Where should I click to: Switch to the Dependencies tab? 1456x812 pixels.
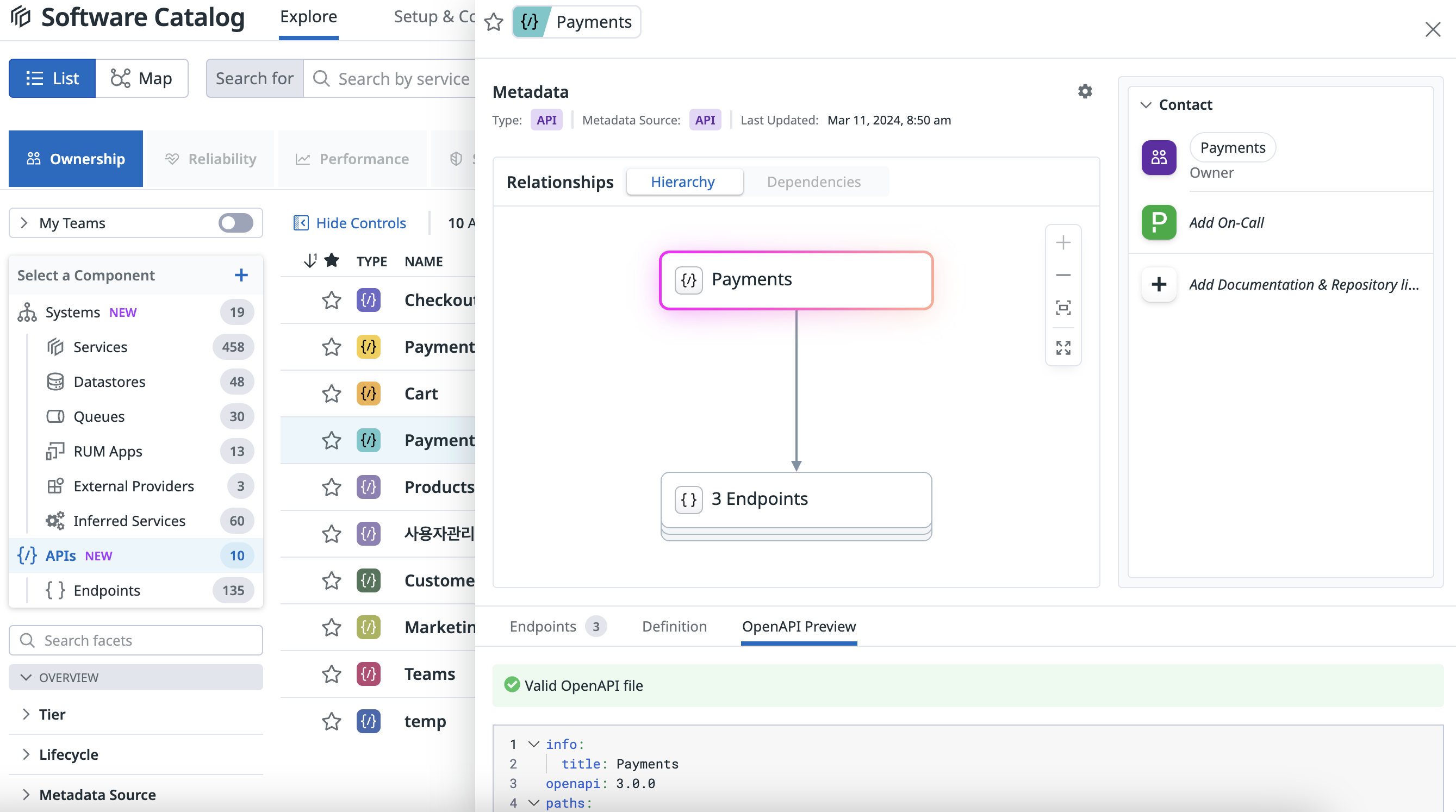pos(813,182)
